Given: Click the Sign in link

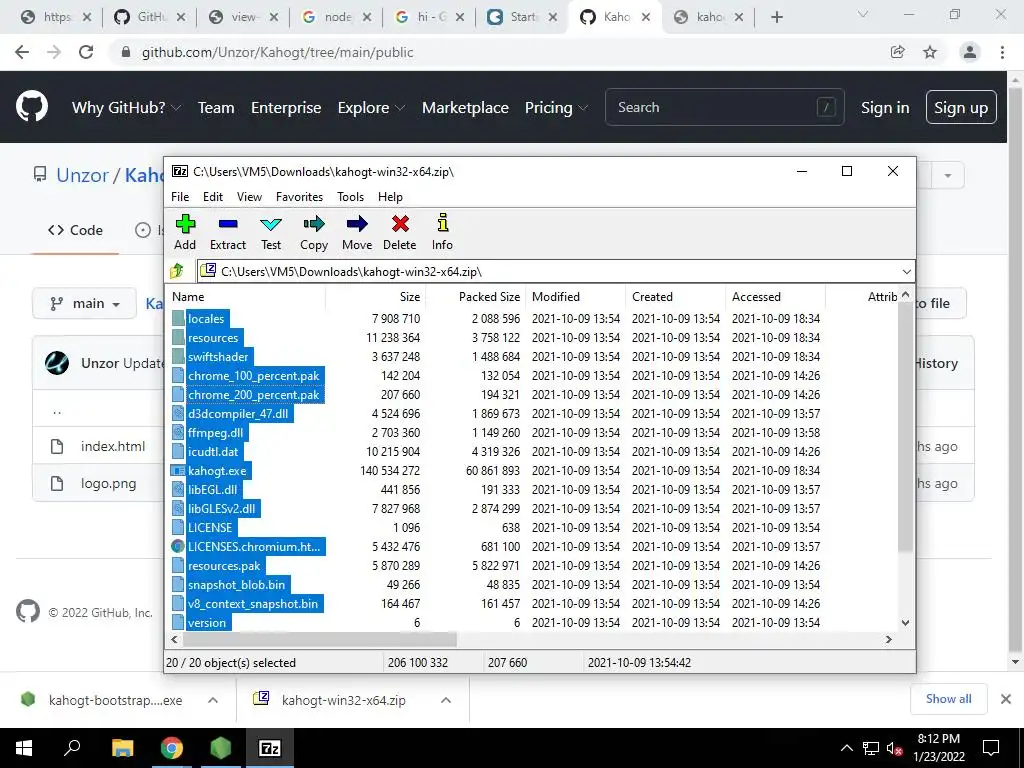Looking at the screenshot, I should (885, 108).
